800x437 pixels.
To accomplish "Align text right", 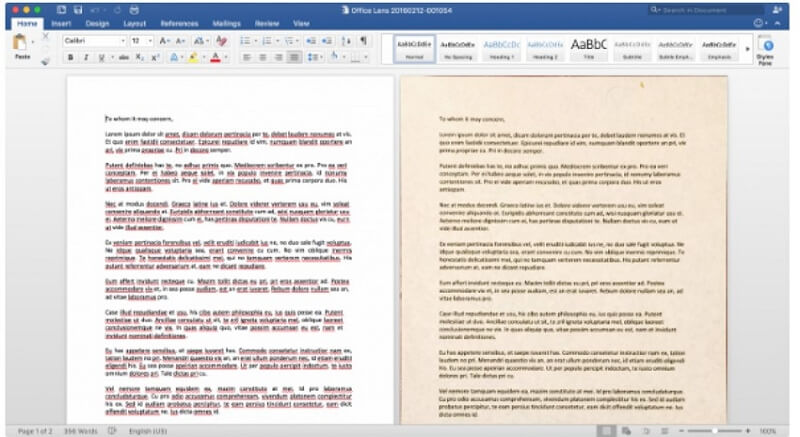I will point(278,58).
